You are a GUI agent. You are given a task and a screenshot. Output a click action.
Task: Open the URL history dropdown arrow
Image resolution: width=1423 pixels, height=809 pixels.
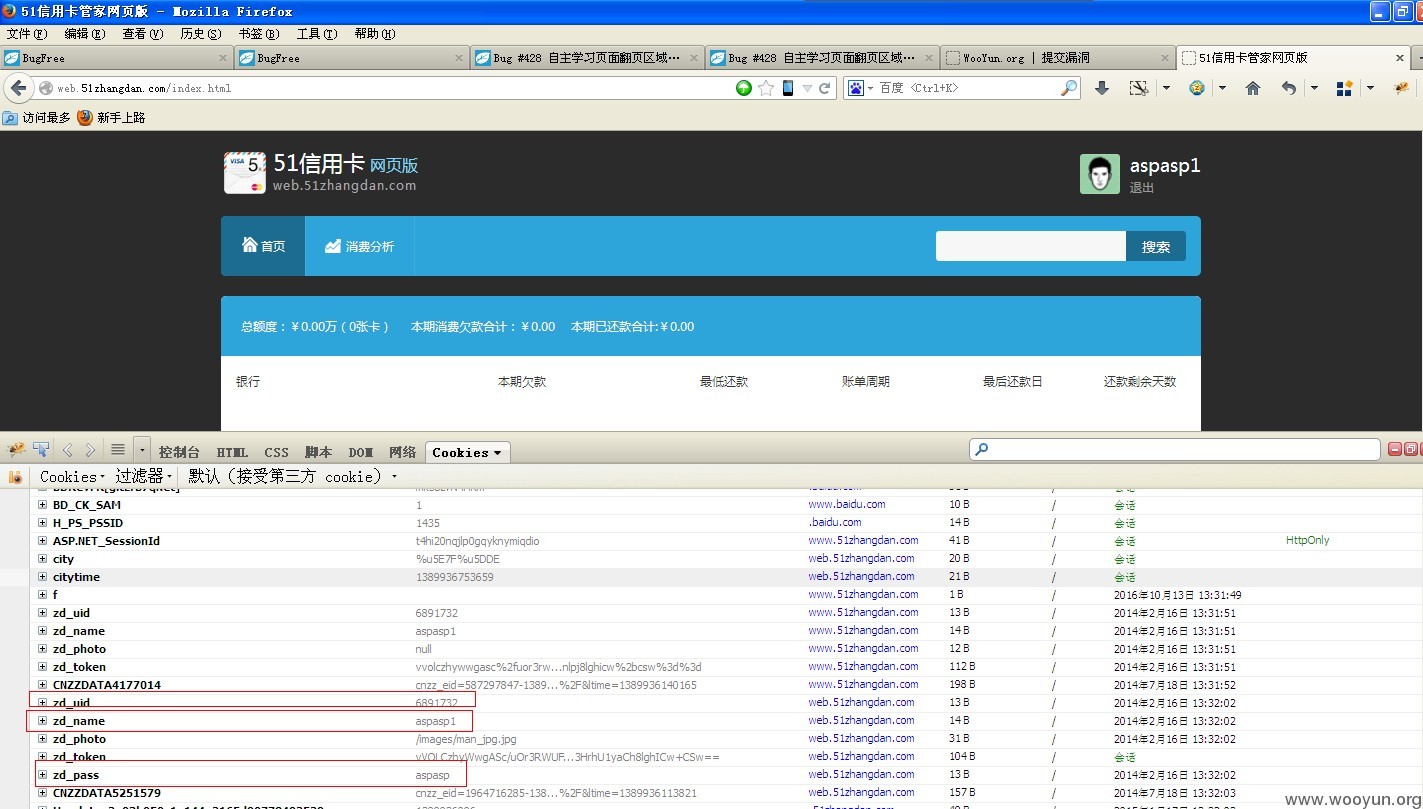pyautogui.click(x=808, y=88)
